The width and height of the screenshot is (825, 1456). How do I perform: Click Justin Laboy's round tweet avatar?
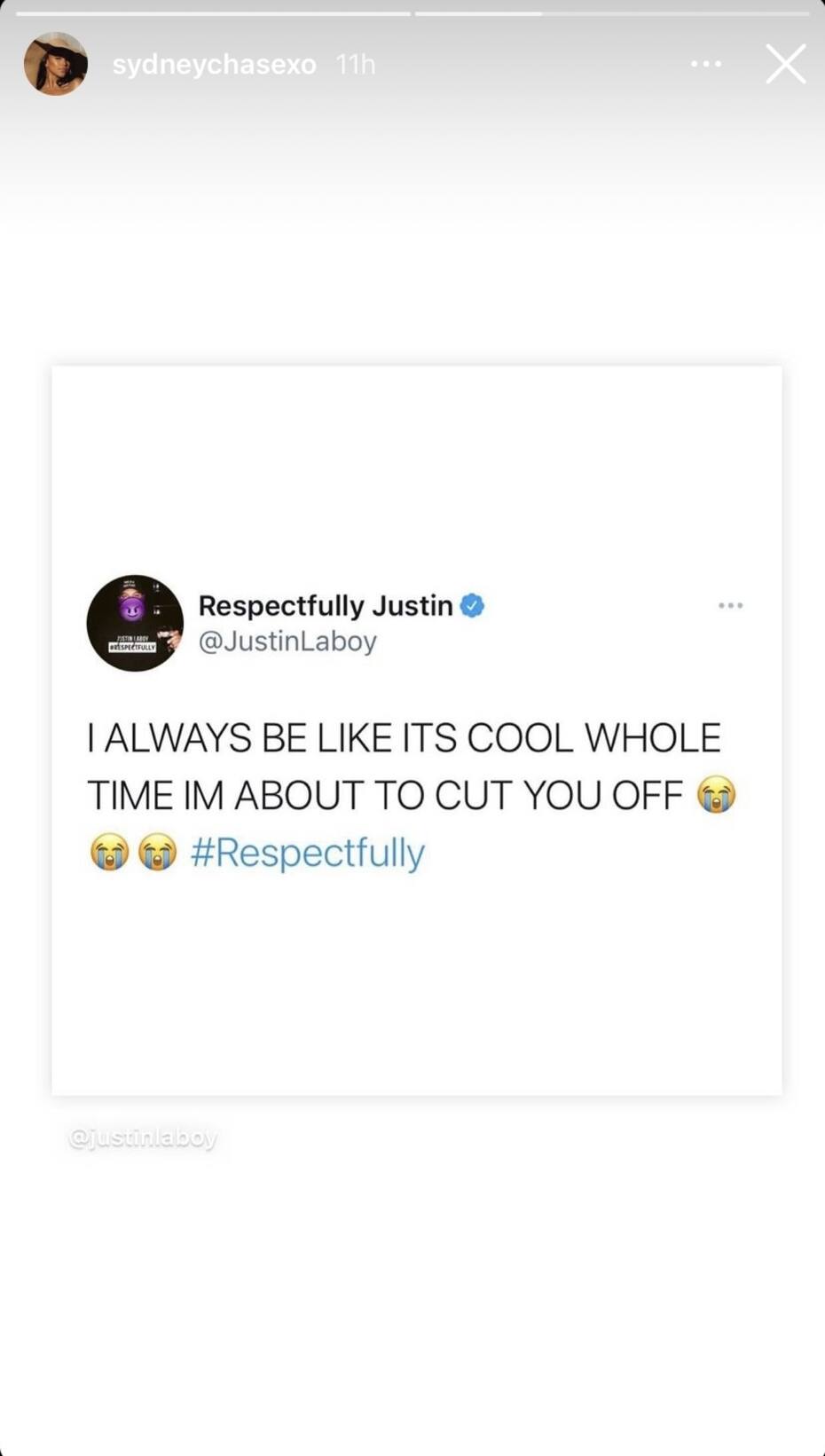[x=135, y=623]
